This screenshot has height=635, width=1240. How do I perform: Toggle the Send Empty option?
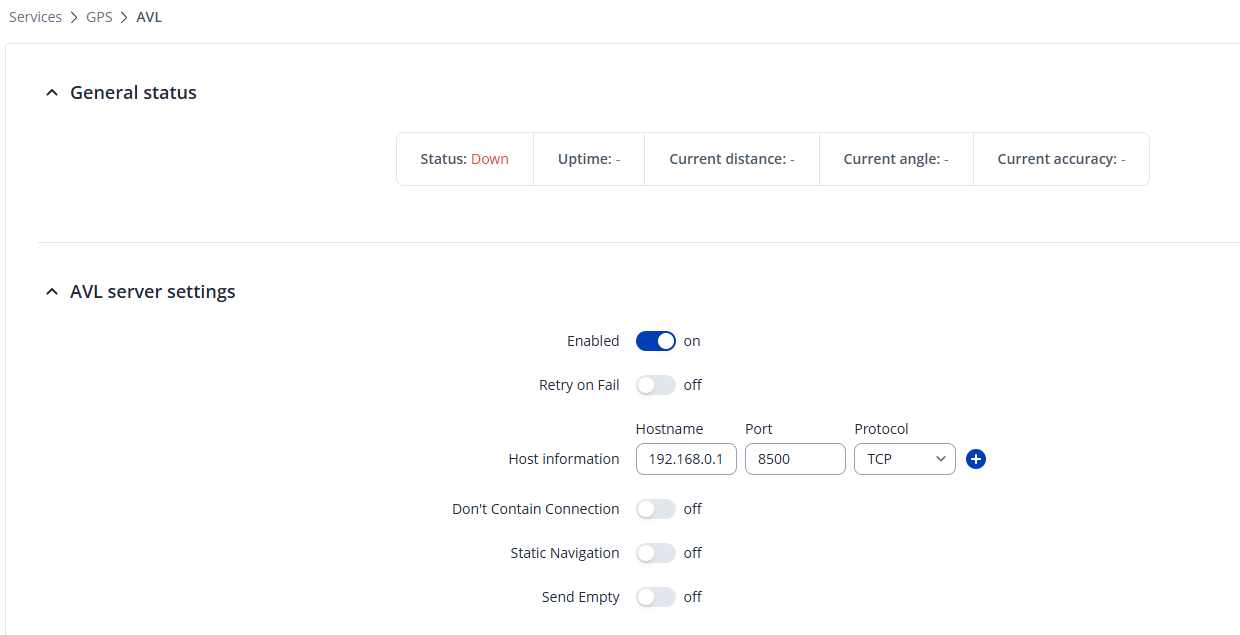click(656, 597)
